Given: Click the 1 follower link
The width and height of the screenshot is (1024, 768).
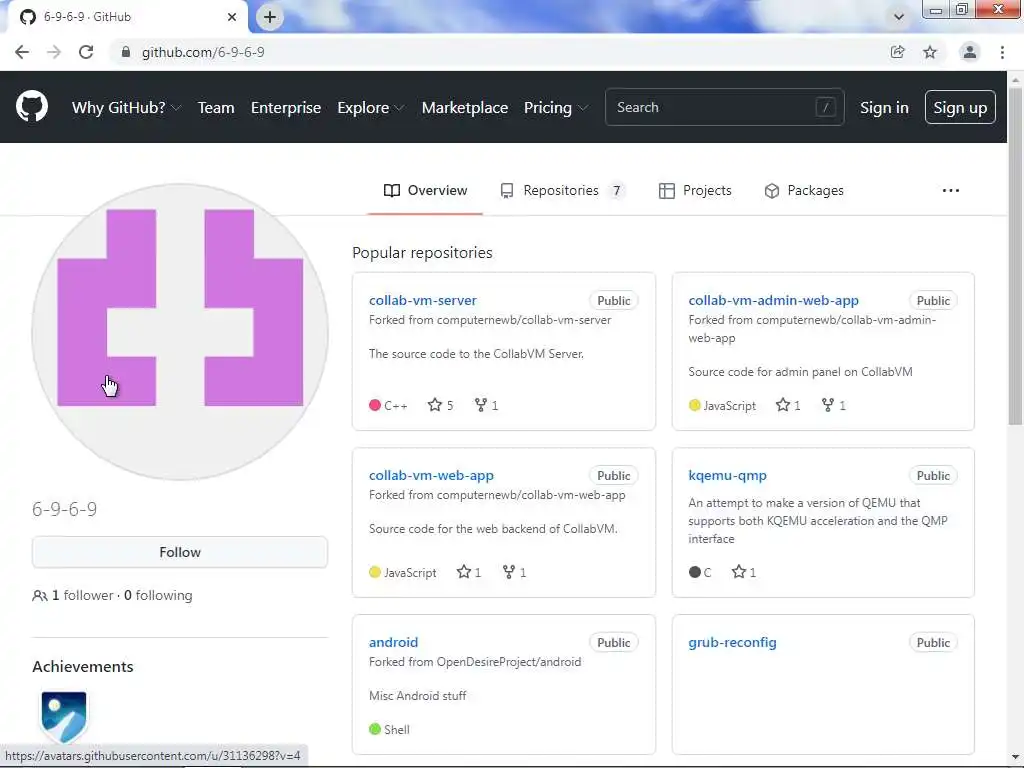Looking at the screenshot, I should pos(82,596).
